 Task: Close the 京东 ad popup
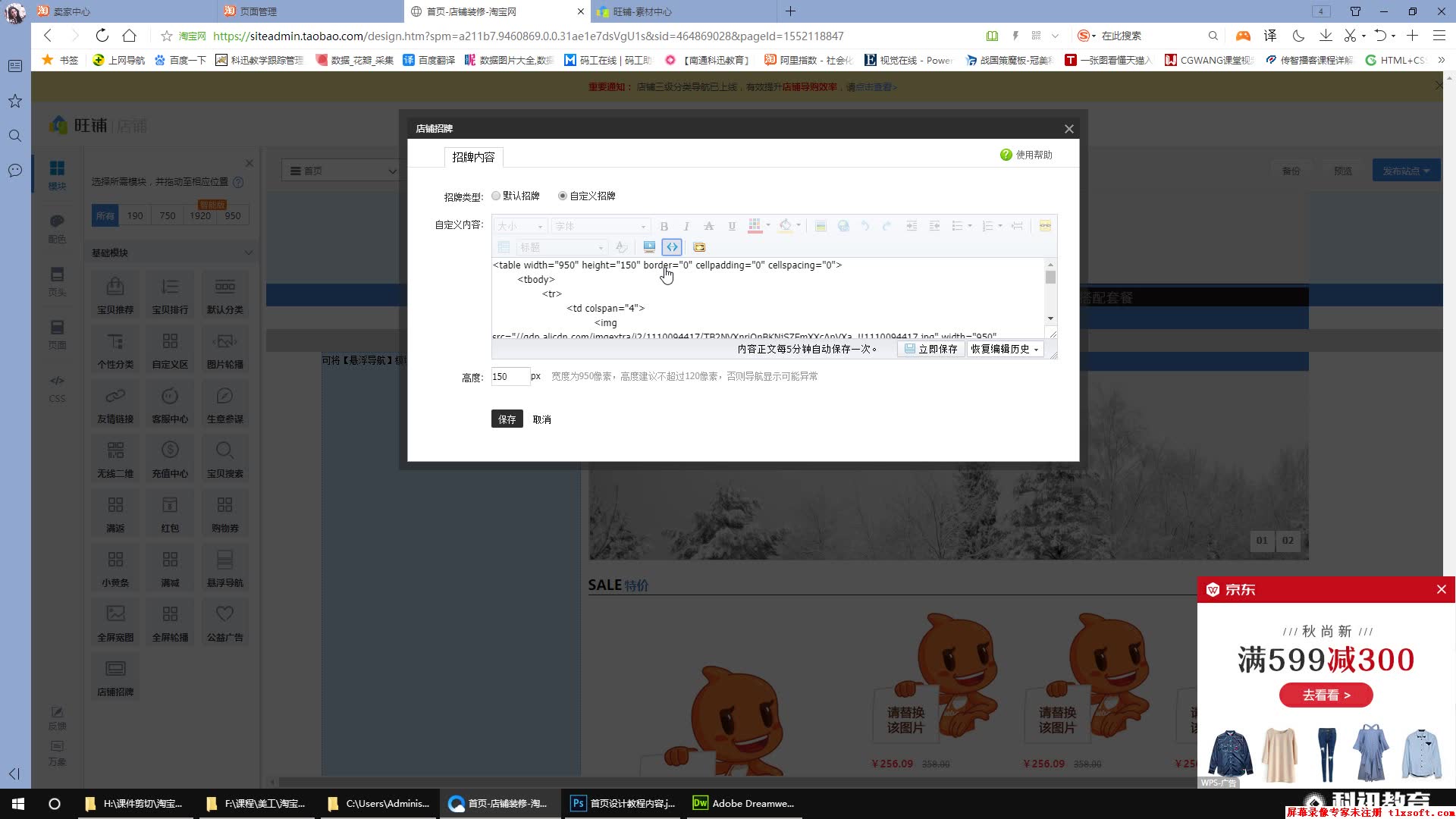pos(1442,589)
